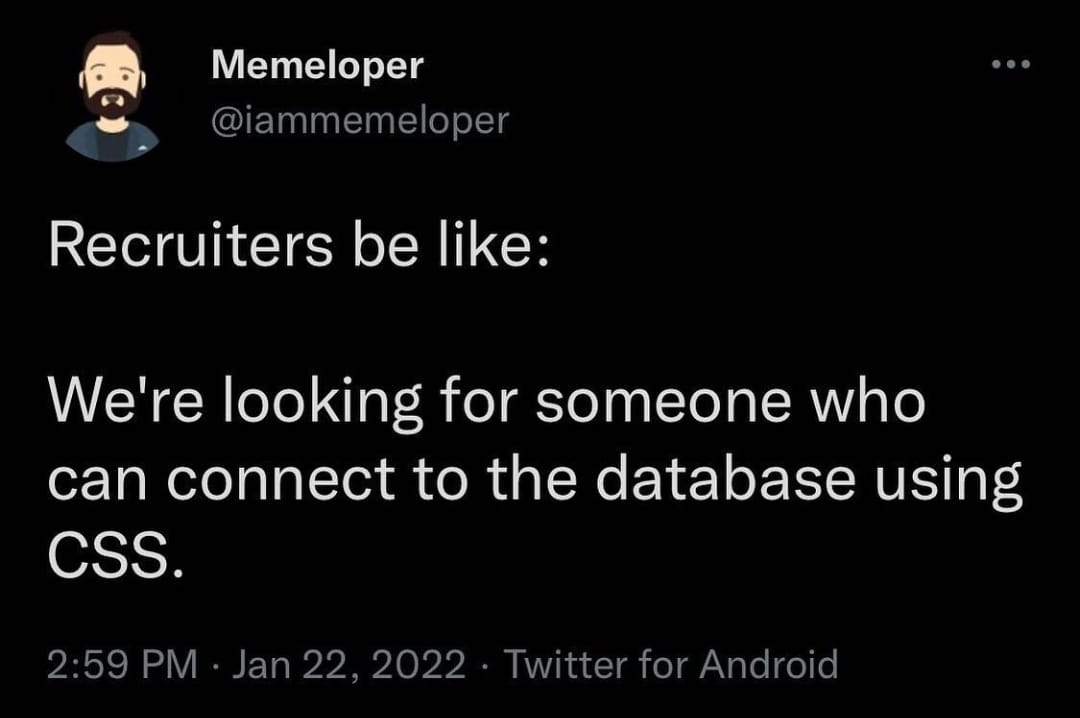Click Memeloper's bearded profile avatar

112,96
